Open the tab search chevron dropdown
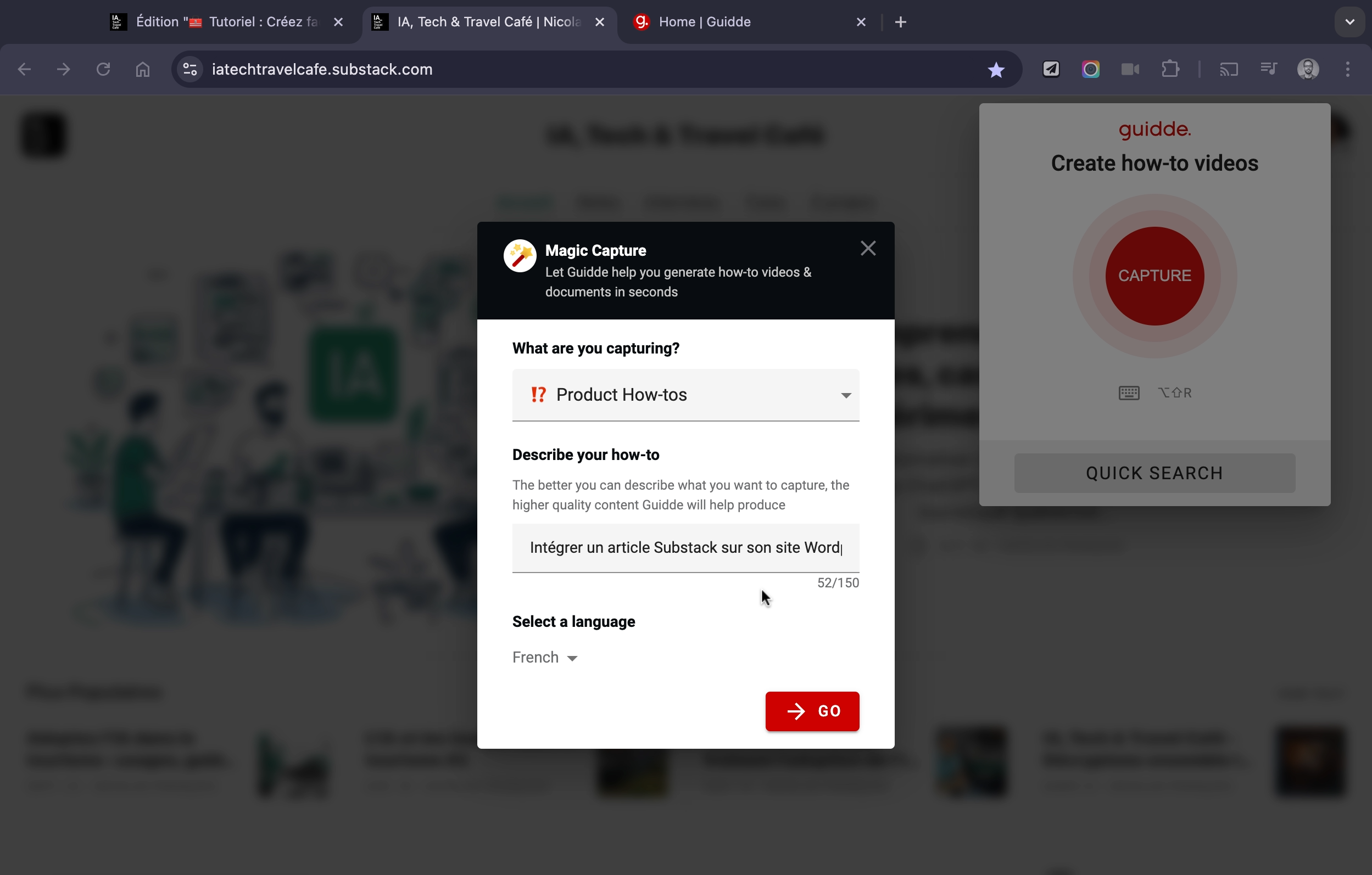 [1348, 22]
